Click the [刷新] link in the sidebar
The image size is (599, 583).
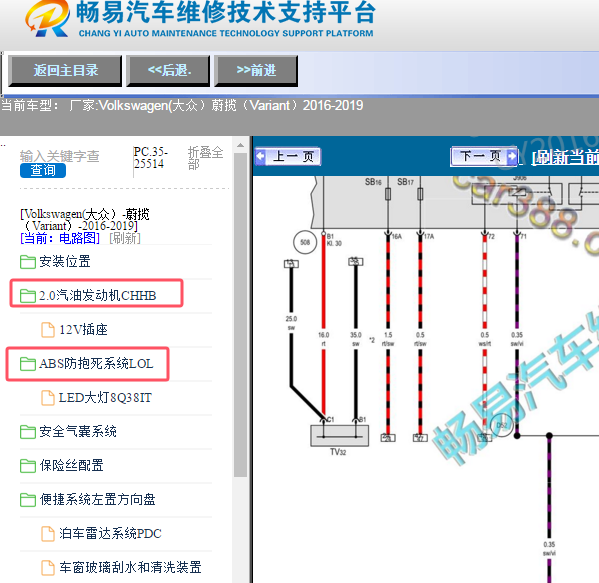click(125, 238)
